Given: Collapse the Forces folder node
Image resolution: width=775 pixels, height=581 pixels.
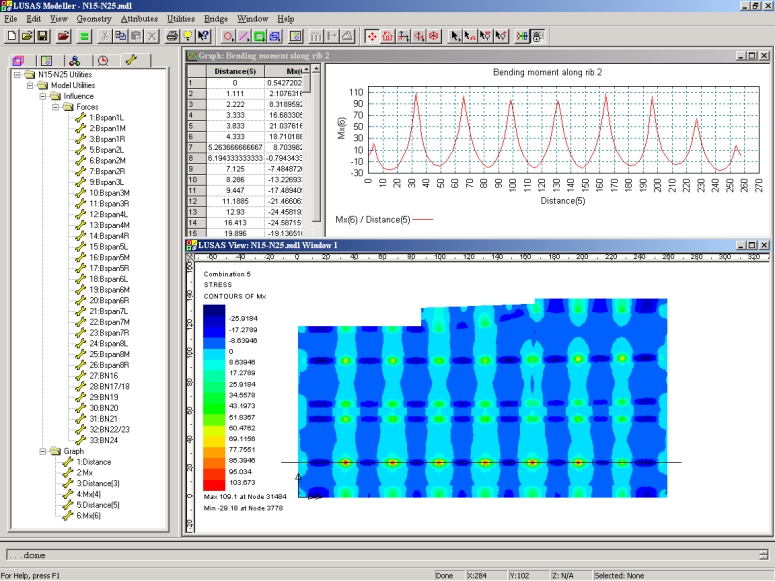Looking at the screenshot, I should click(56, 107).
